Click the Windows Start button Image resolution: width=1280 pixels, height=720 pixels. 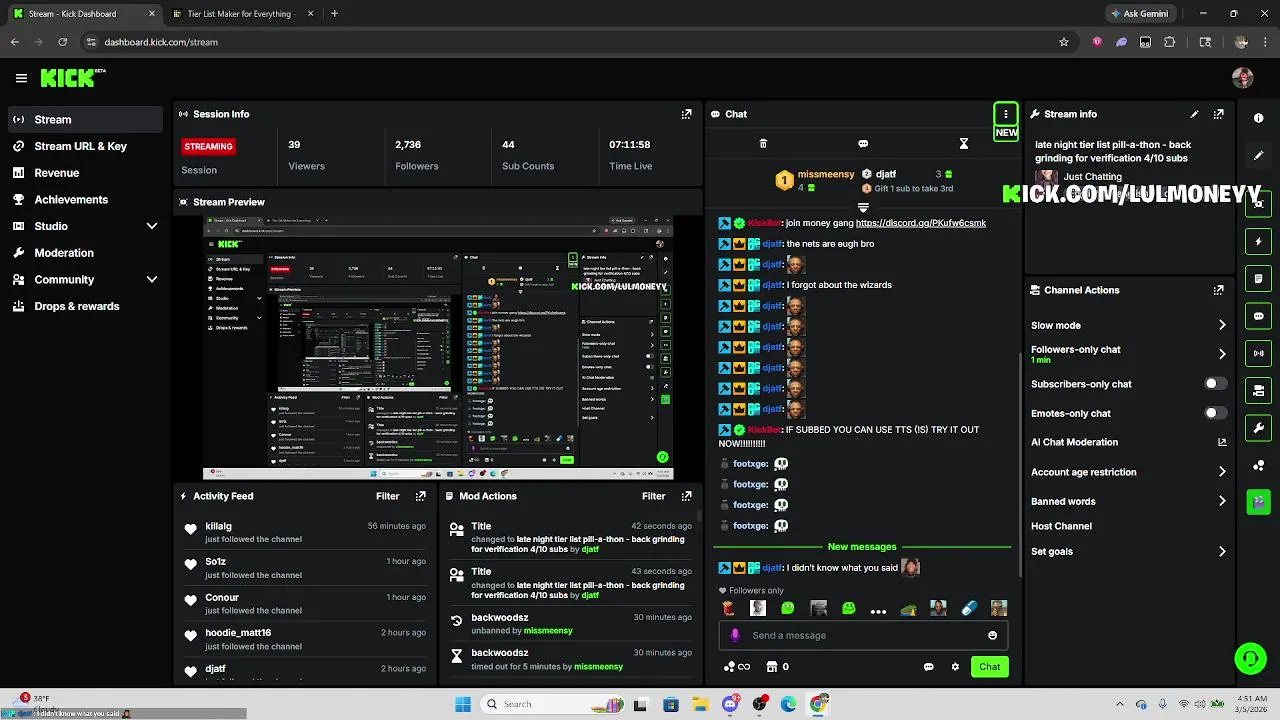[x=463, y=704]
